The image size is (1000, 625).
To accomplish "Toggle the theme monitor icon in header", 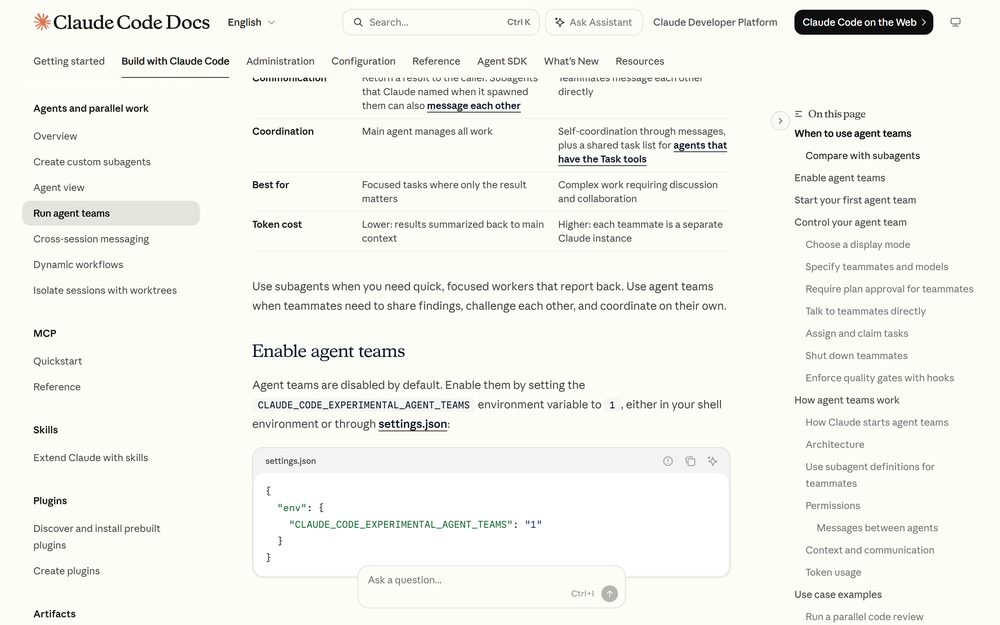I will point(955,22).
